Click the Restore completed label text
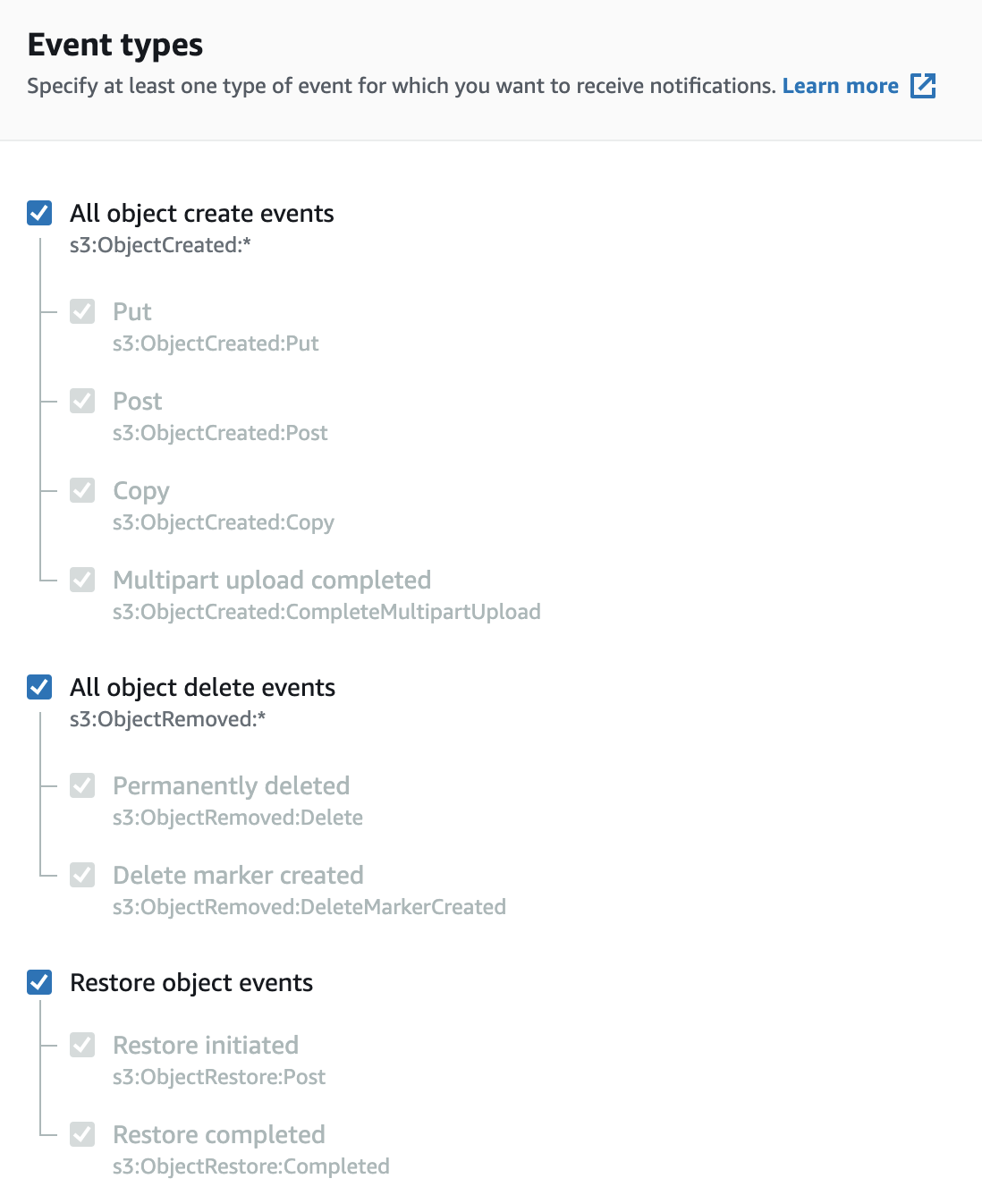The width and height of the screenshot is (982, 1204). tap(219, 1134)
